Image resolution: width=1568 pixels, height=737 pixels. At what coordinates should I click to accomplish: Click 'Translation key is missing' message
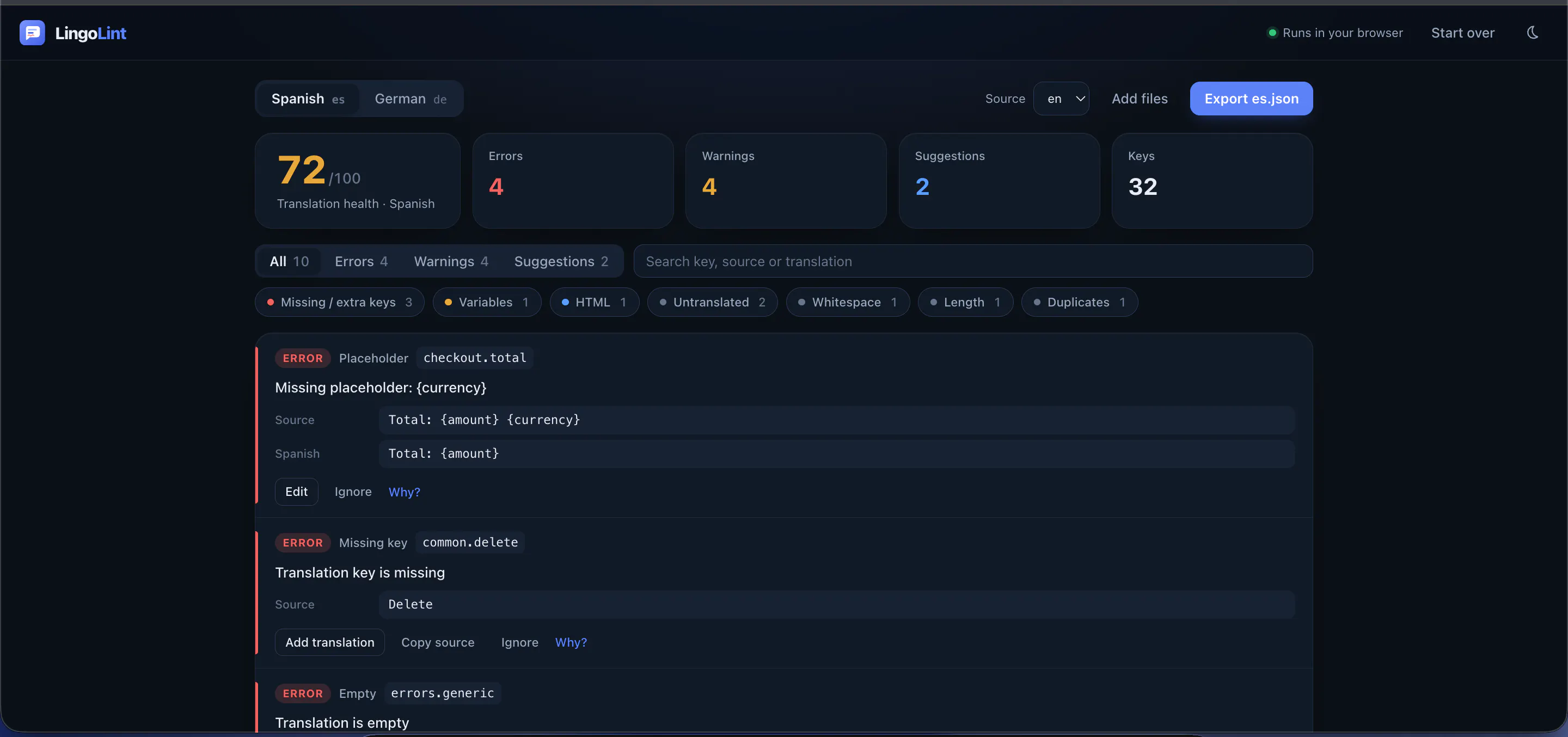360,573
